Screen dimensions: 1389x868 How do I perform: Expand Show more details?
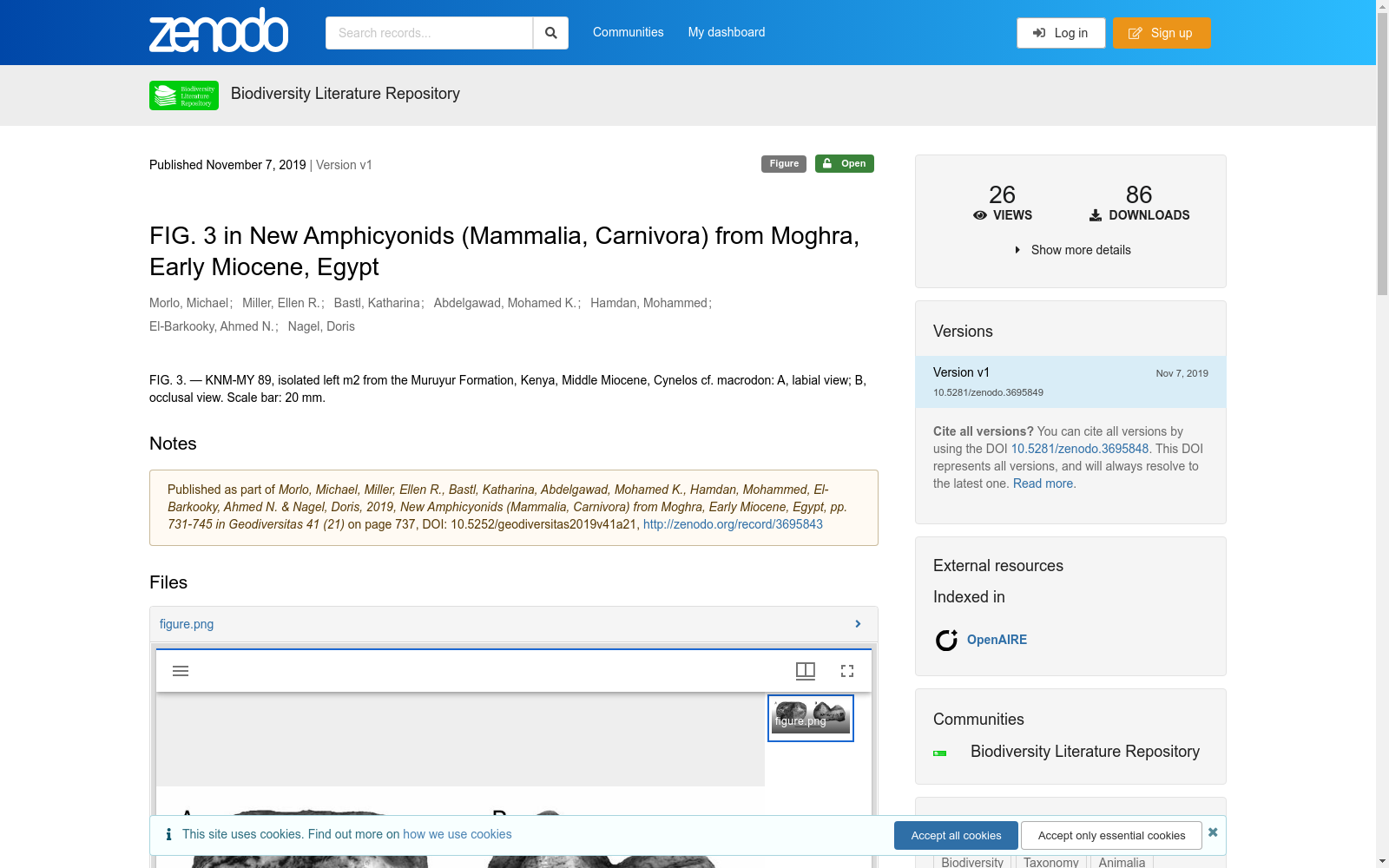[1071, 250]
